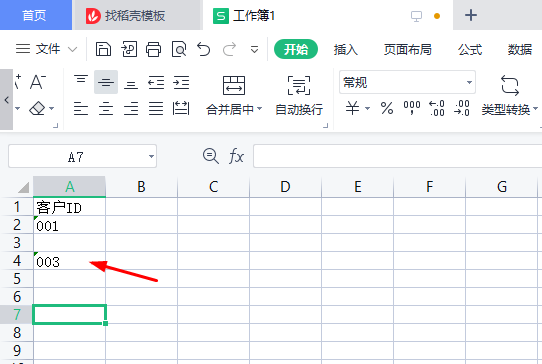Open the eraser dropdown arrow
The image size is (542, 364).
tap(52, 109)
